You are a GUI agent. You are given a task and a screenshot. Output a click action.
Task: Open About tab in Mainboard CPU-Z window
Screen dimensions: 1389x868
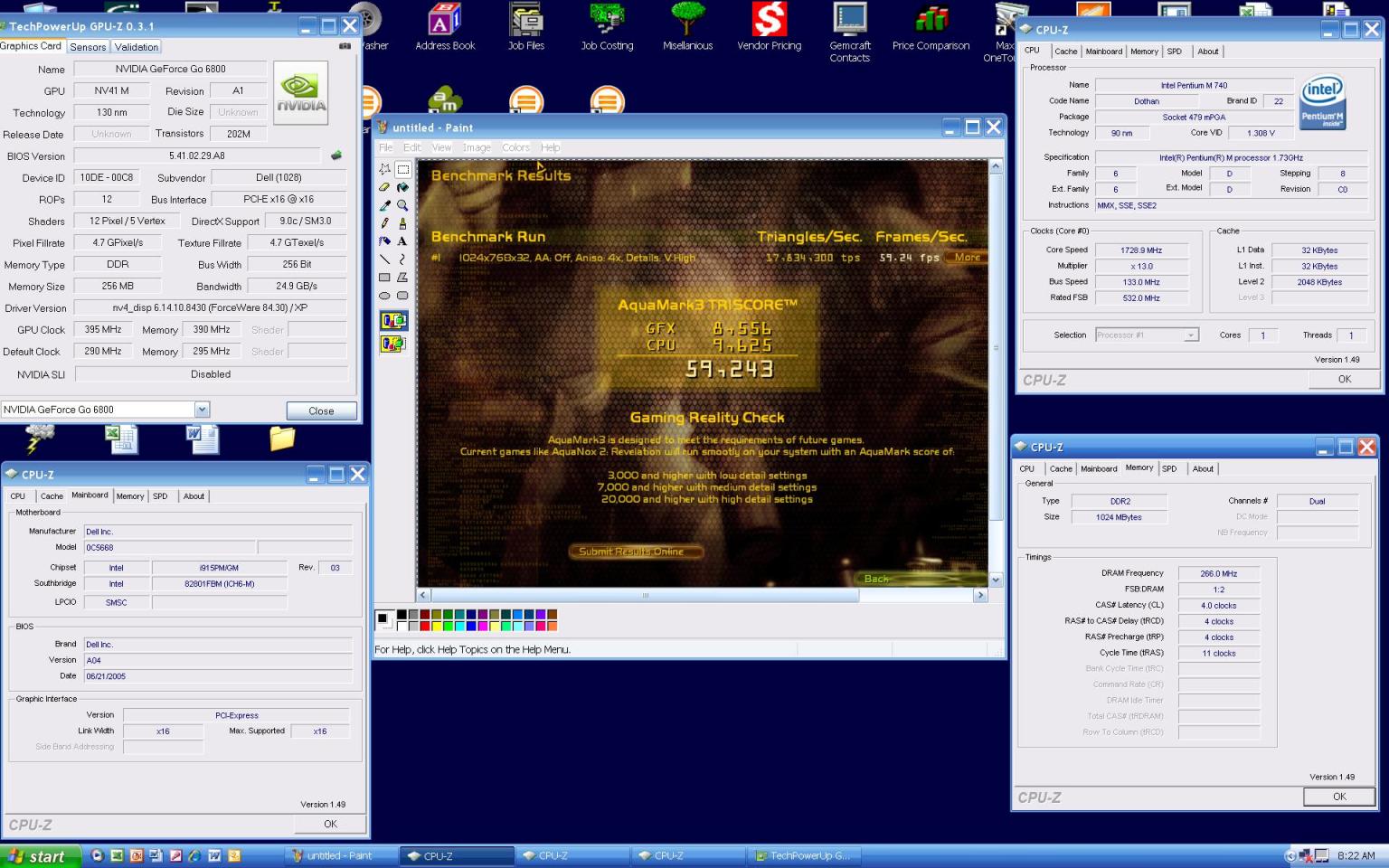(194, 496)
